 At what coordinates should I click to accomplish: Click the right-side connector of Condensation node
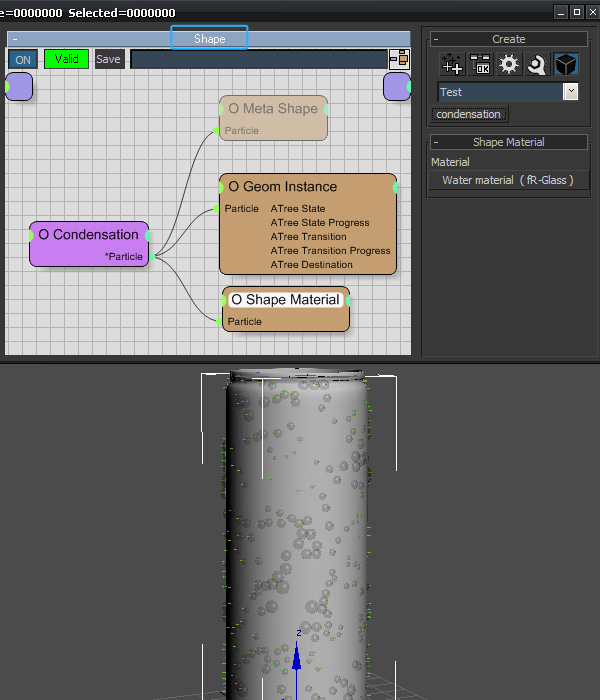(x=147, y=235)
